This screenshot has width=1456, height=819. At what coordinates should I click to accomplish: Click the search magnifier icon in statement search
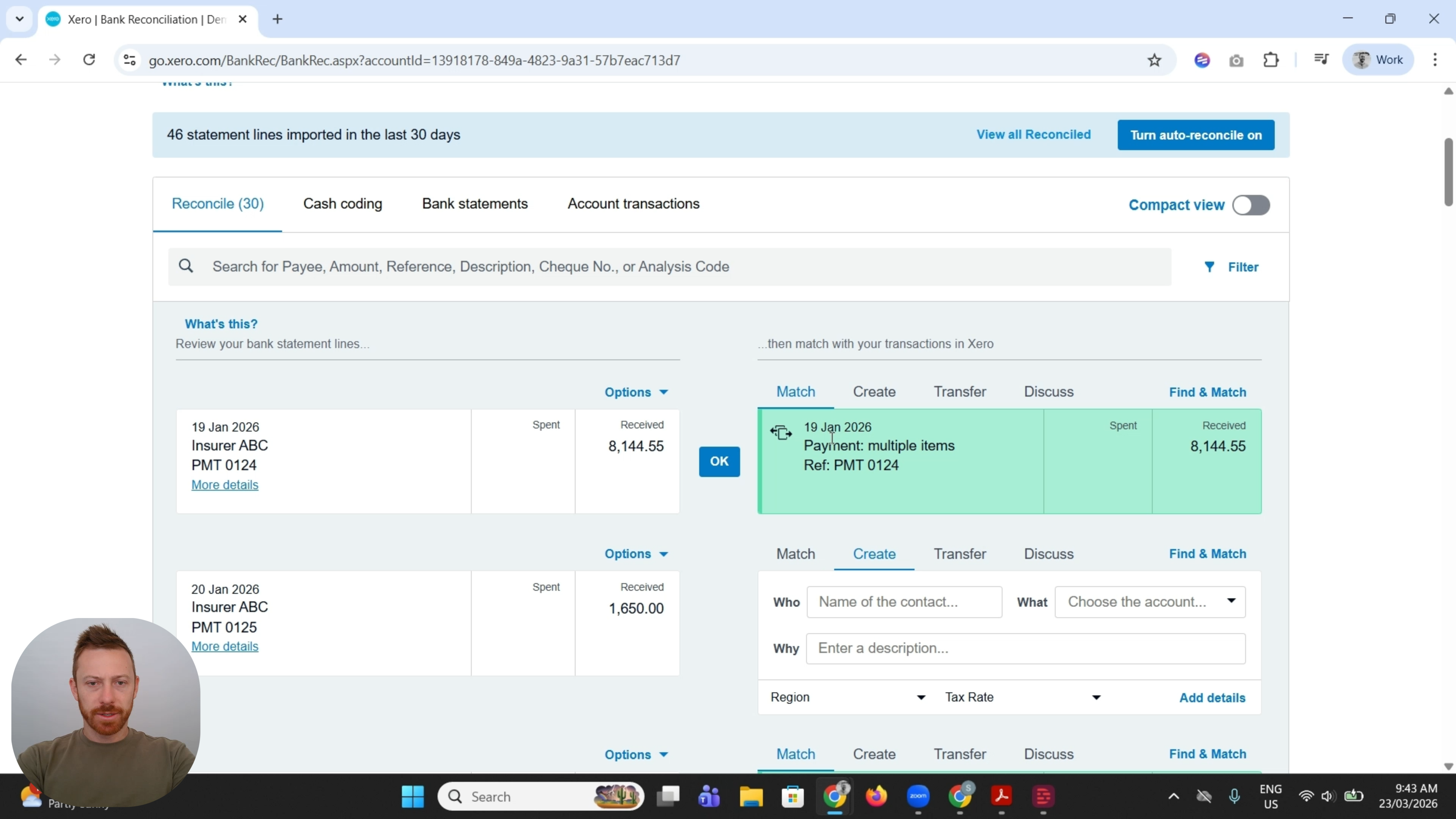coord(186,266)
